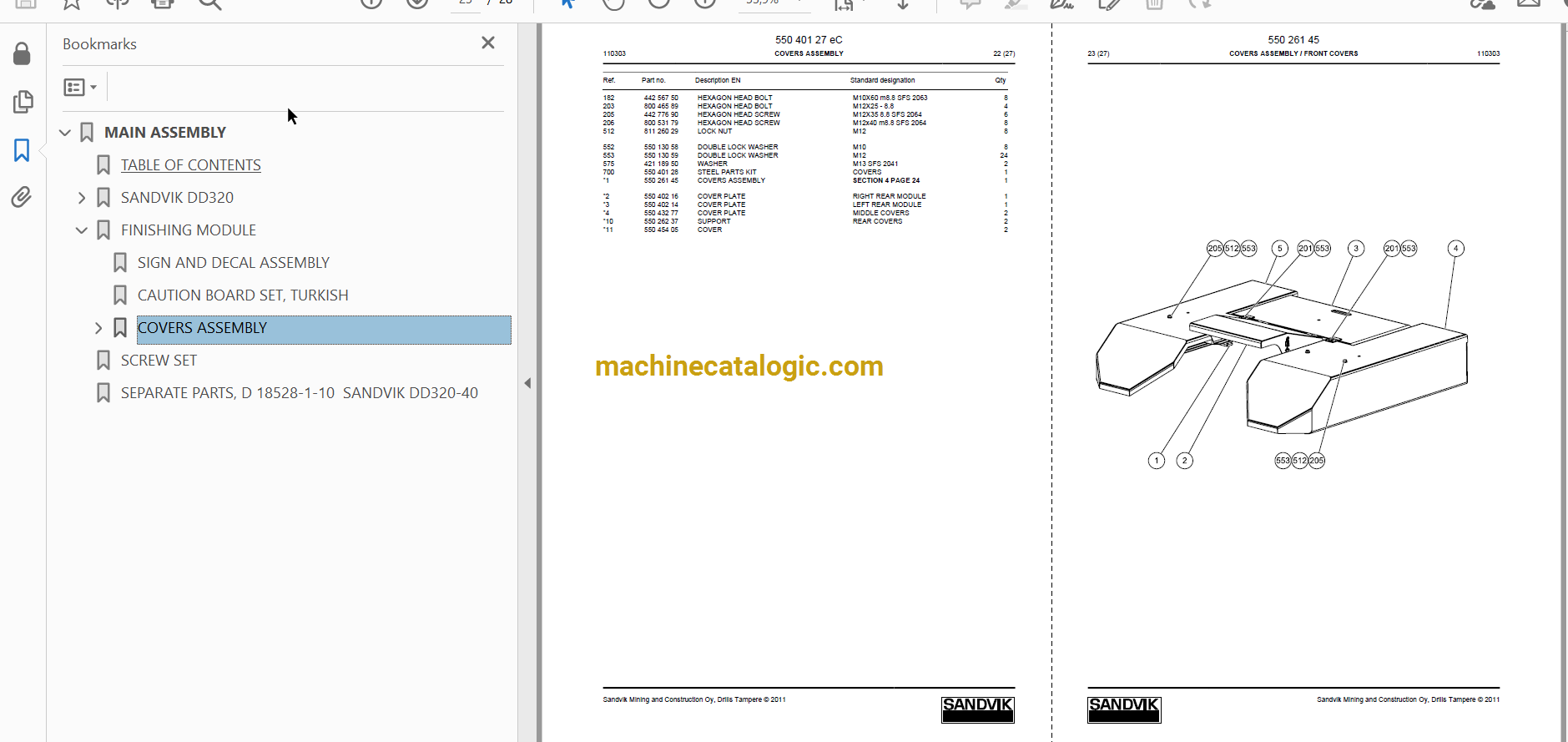Viewport: 1568px width, 742px height.
Task: Click the SANDVIK logo on the left page
Action: (x=978, y=709)
